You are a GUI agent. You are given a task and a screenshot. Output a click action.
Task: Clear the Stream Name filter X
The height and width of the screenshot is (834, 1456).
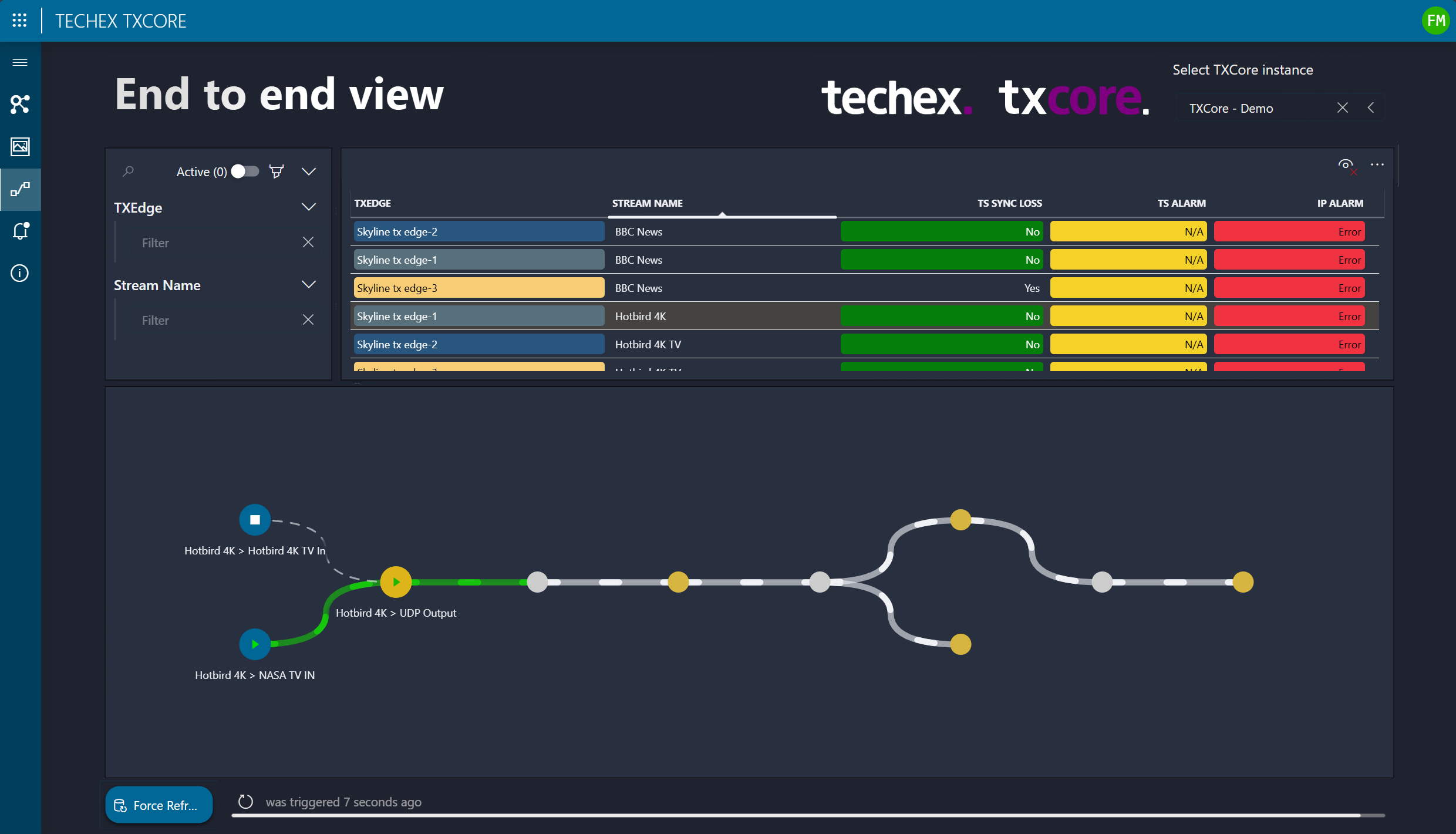pos(308,320)
